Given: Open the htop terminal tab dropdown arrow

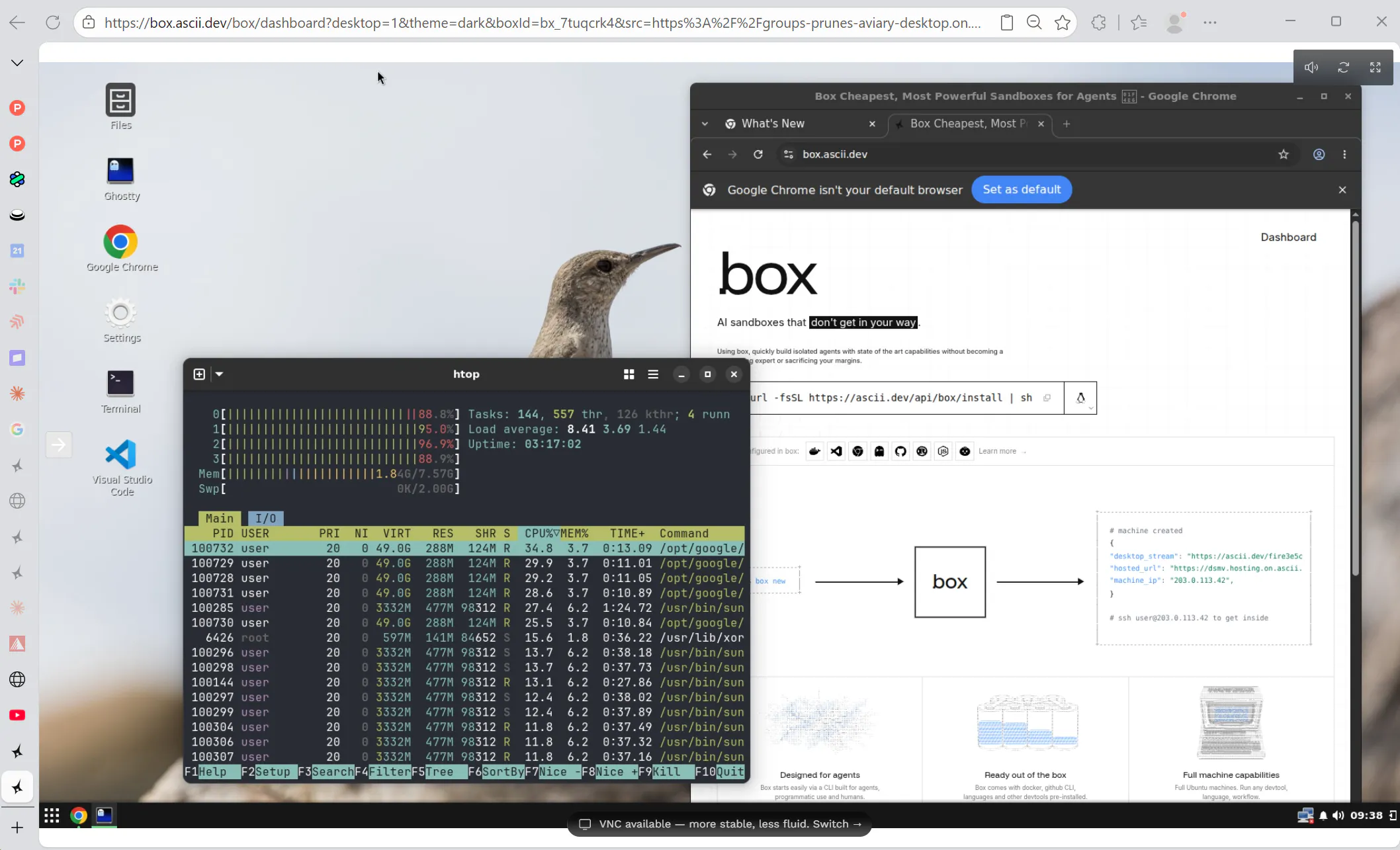Looking at the screenshot, I should [x=219, y=374].
